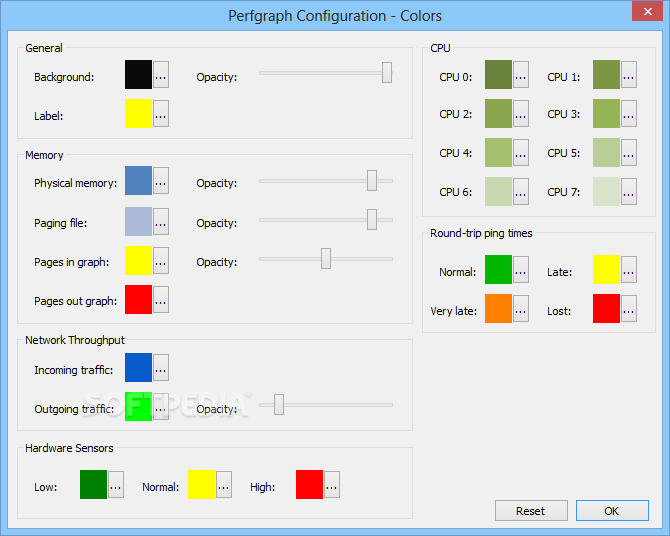This screenshot has height=536, width=670.
Task: Open ellipsis button for CPU 4 color
Action: [x=521, y=152]
